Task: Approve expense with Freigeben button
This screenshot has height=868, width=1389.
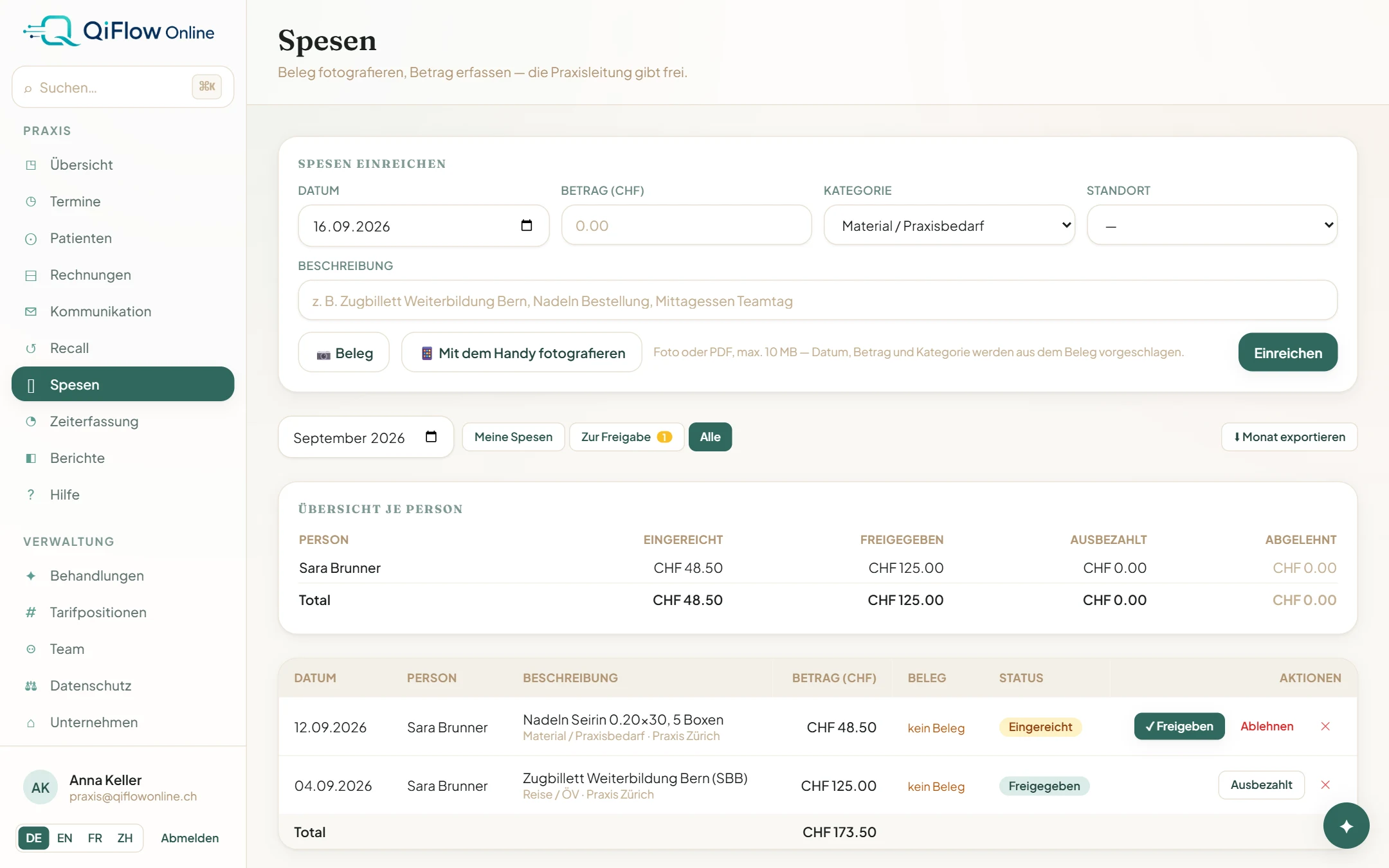Action: (1179, 727)
